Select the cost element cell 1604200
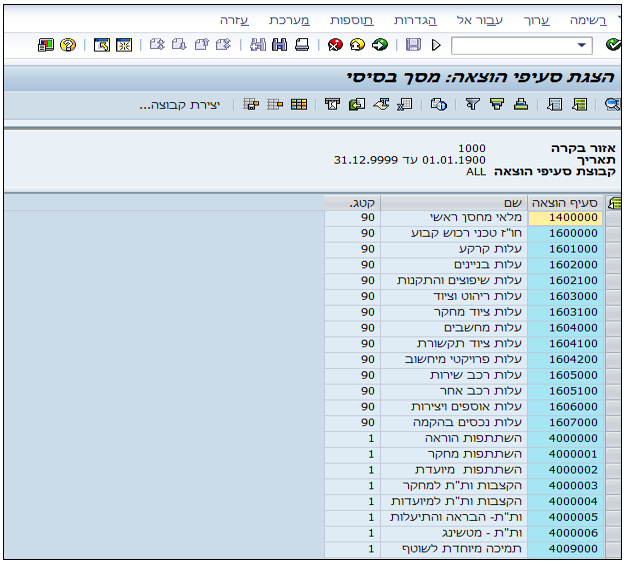The width and height of the screenshot is (627, 564). pyautogui.click(x=565, y=359)
